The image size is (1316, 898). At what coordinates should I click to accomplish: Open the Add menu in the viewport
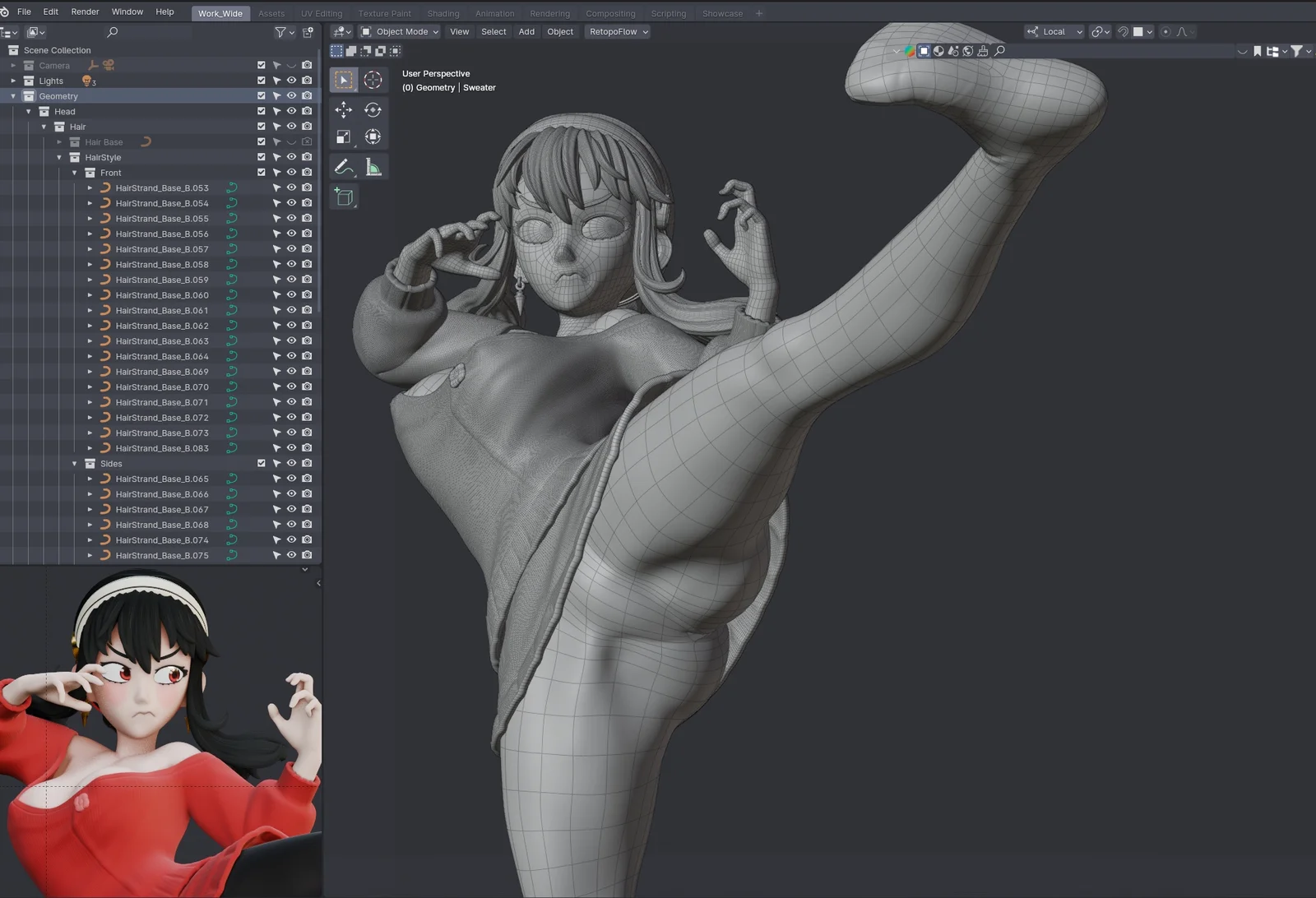pos(526,31)
